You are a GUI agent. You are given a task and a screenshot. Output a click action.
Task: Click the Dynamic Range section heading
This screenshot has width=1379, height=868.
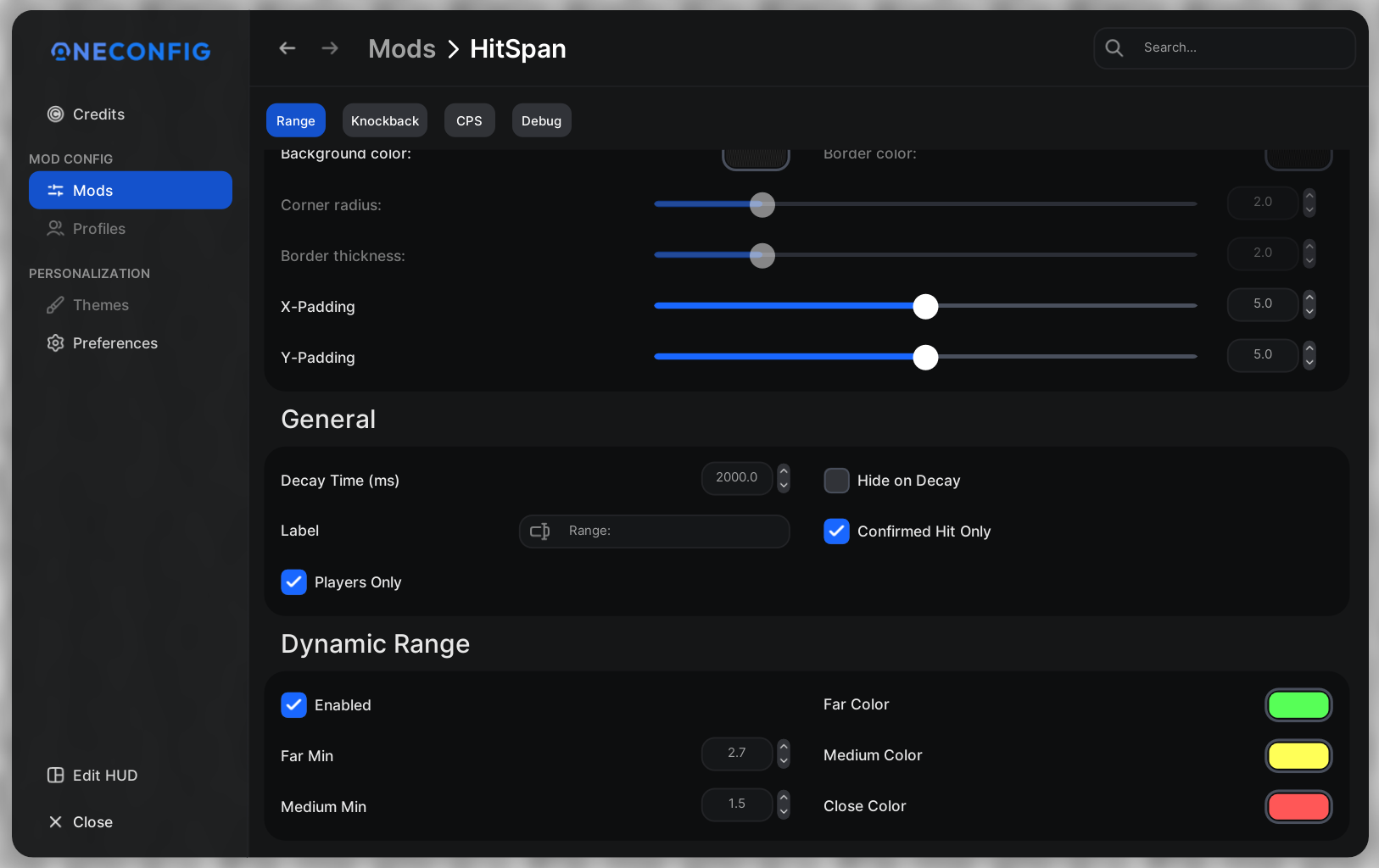[x=375, y=644]
